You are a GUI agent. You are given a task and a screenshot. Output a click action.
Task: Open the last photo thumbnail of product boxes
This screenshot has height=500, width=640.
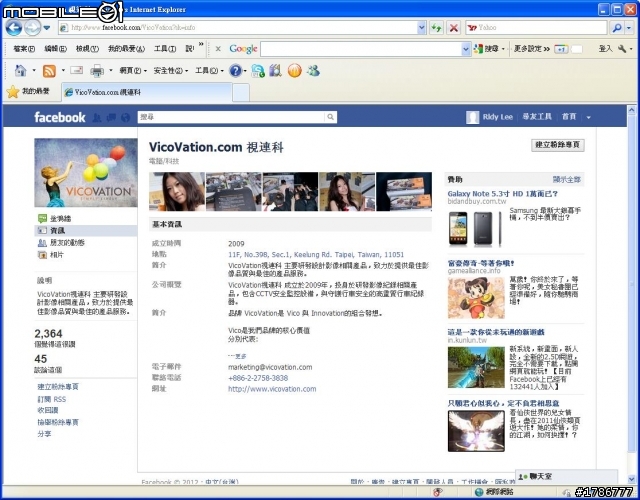[x=404, y=191]
